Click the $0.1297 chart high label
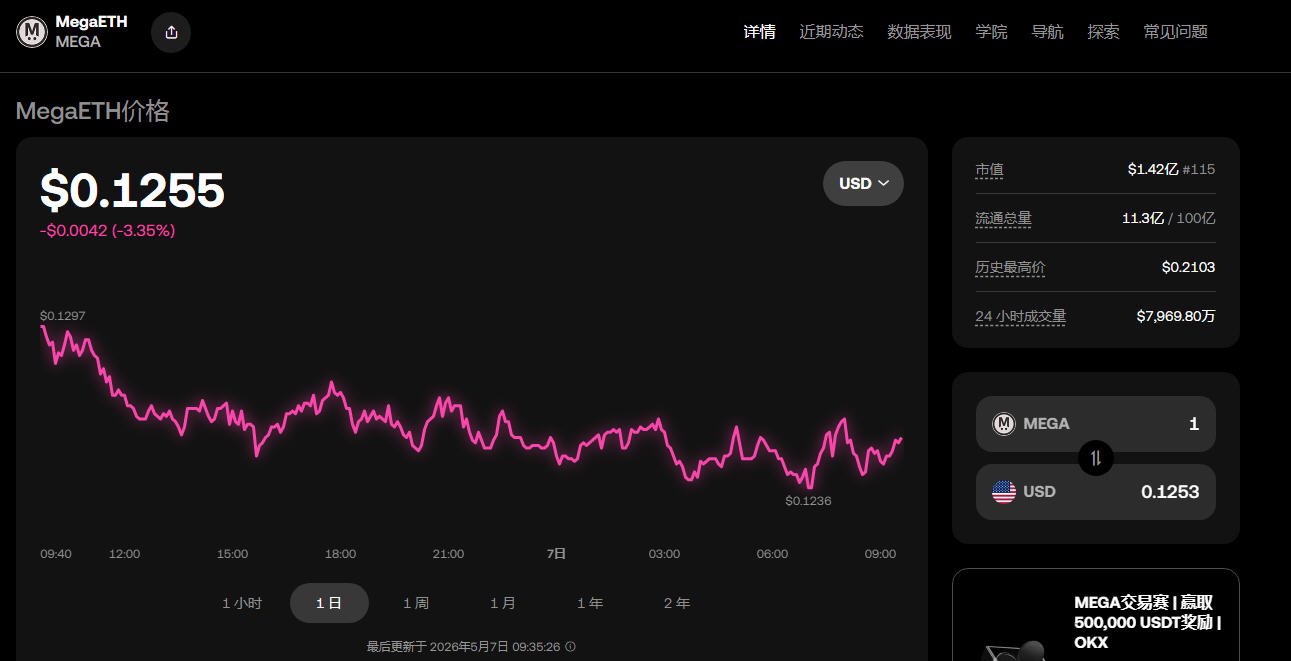The width and height of the screenshot is (1291, 661). [62, 316]
